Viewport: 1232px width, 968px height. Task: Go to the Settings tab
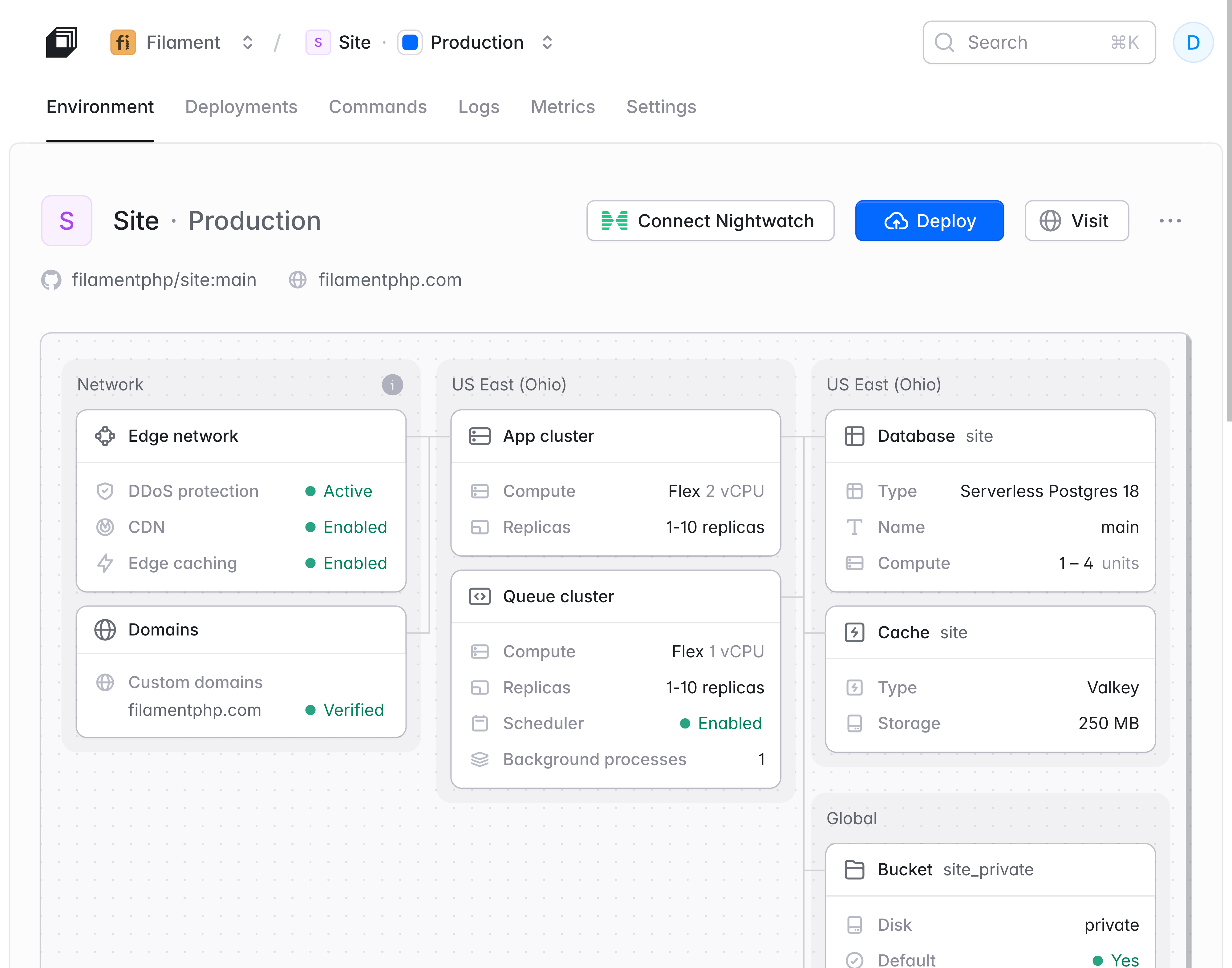pos(661,107)
